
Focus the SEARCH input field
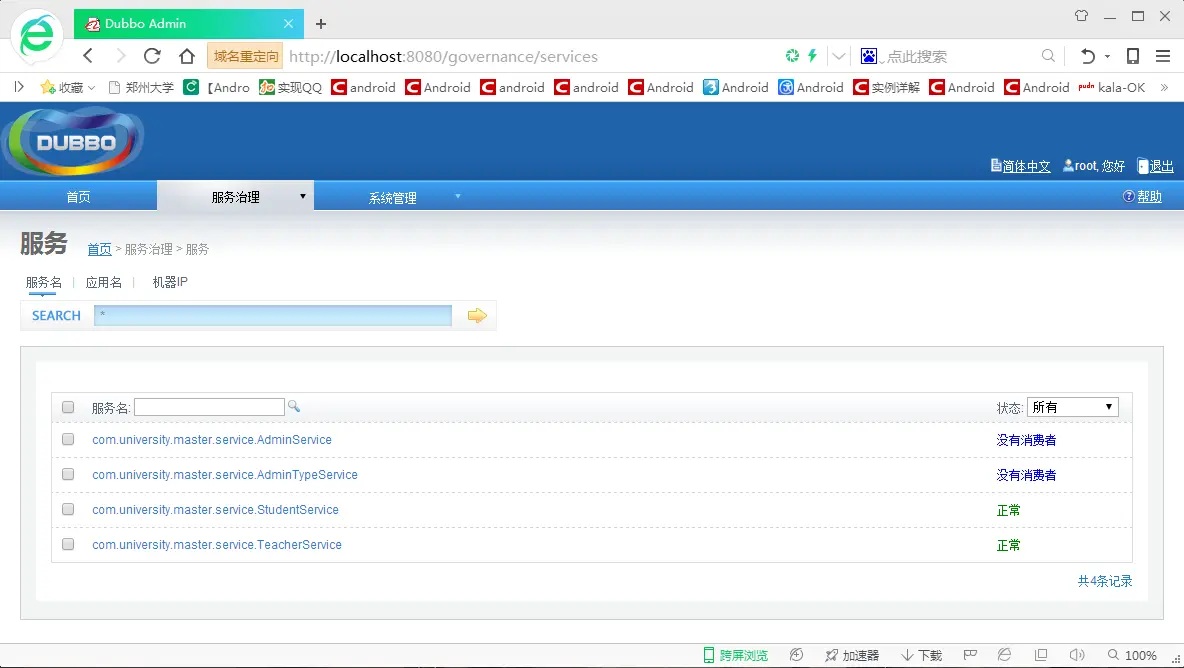coord(273,316)
